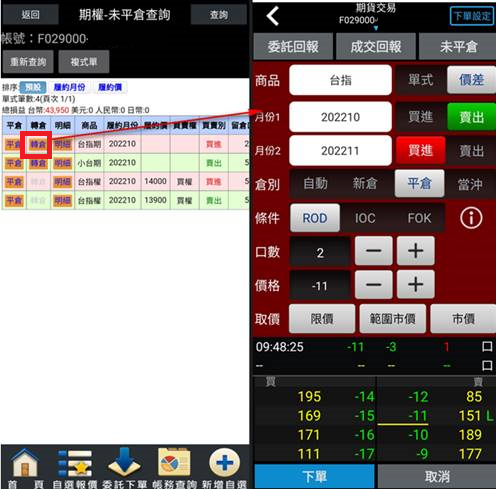496x489 pixels.
Task: Select FOK order condition
Action: (419, 218)
